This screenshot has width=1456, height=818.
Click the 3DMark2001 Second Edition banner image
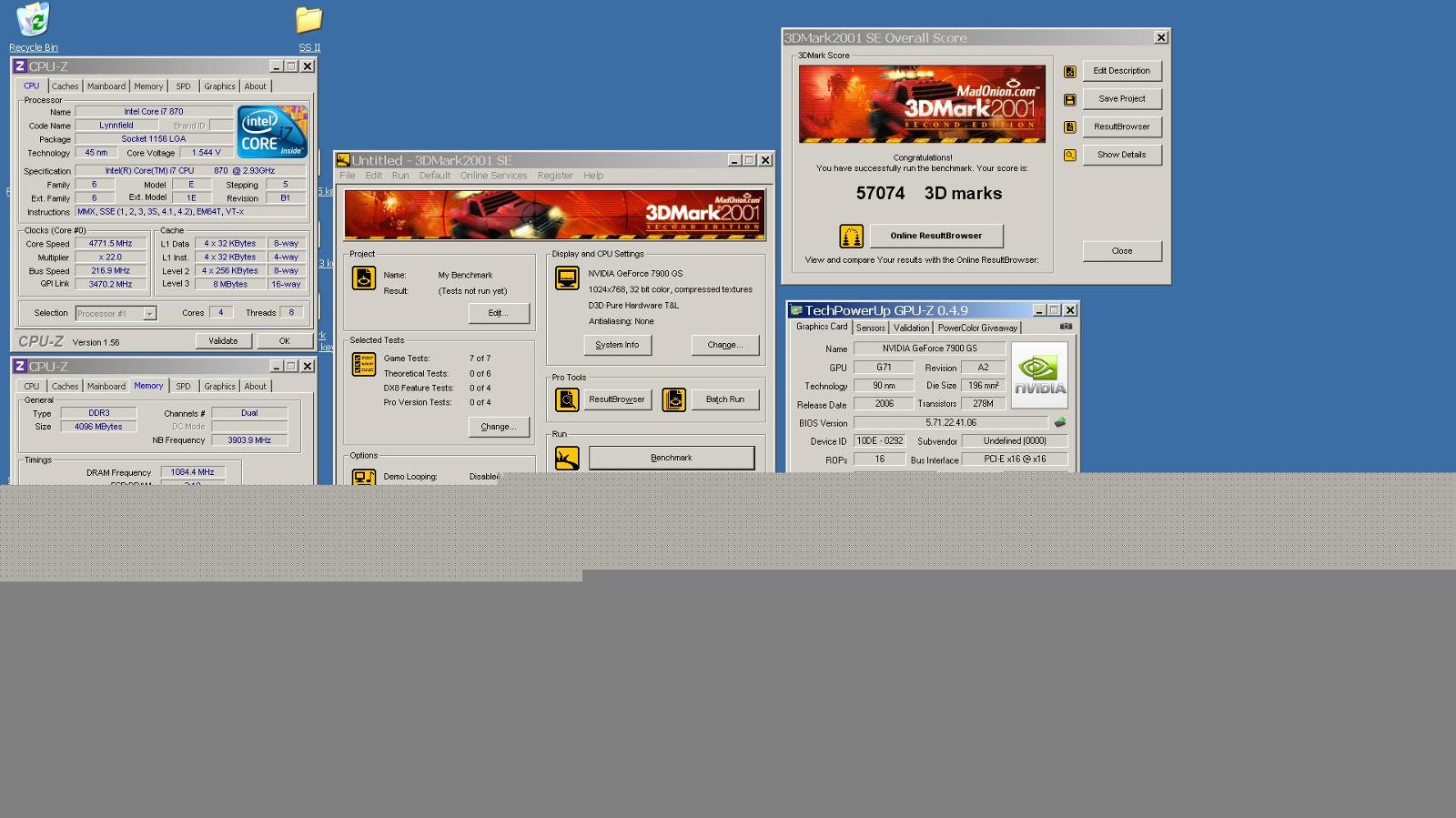coord(555,215)
